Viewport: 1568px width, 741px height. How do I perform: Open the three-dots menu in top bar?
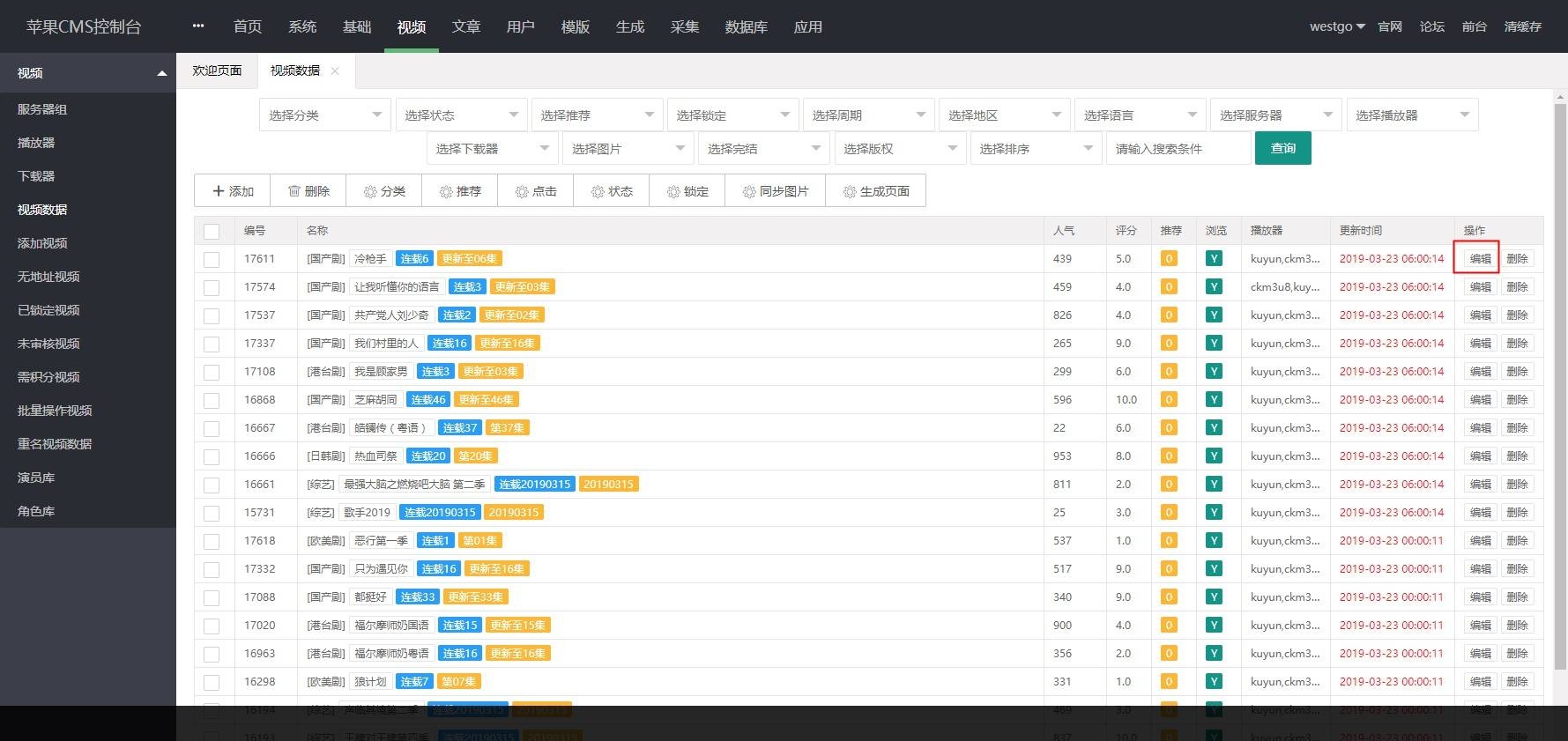[x=198, y=26]
